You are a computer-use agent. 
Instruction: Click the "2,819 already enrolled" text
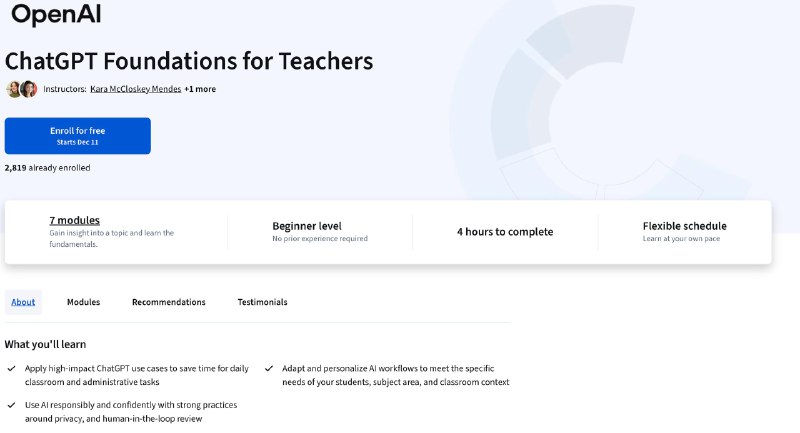pyautogui.click(x=47, y=168)
